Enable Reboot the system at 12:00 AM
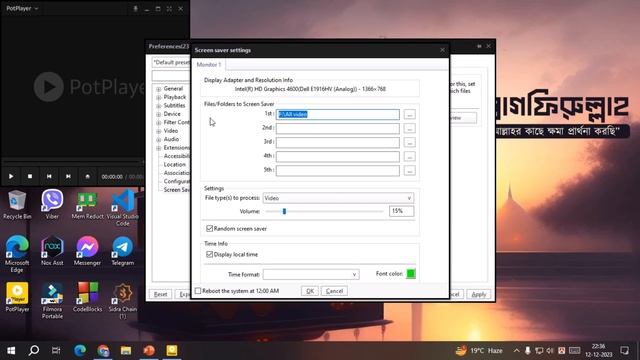The image size is (640, 360). point(198,291)
